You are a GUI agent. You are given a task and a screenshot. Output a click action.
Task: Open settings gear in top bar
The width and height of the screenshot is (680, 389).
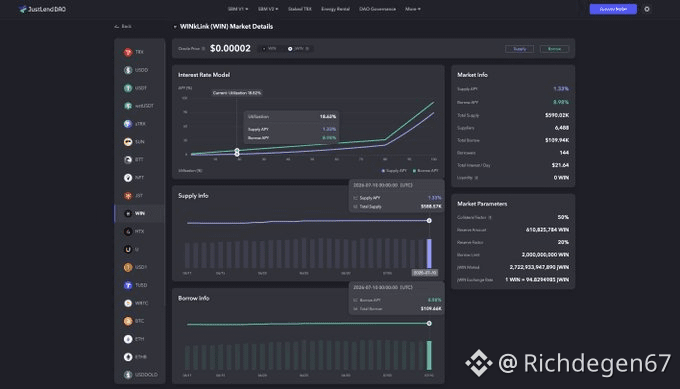tap(647, 9)
